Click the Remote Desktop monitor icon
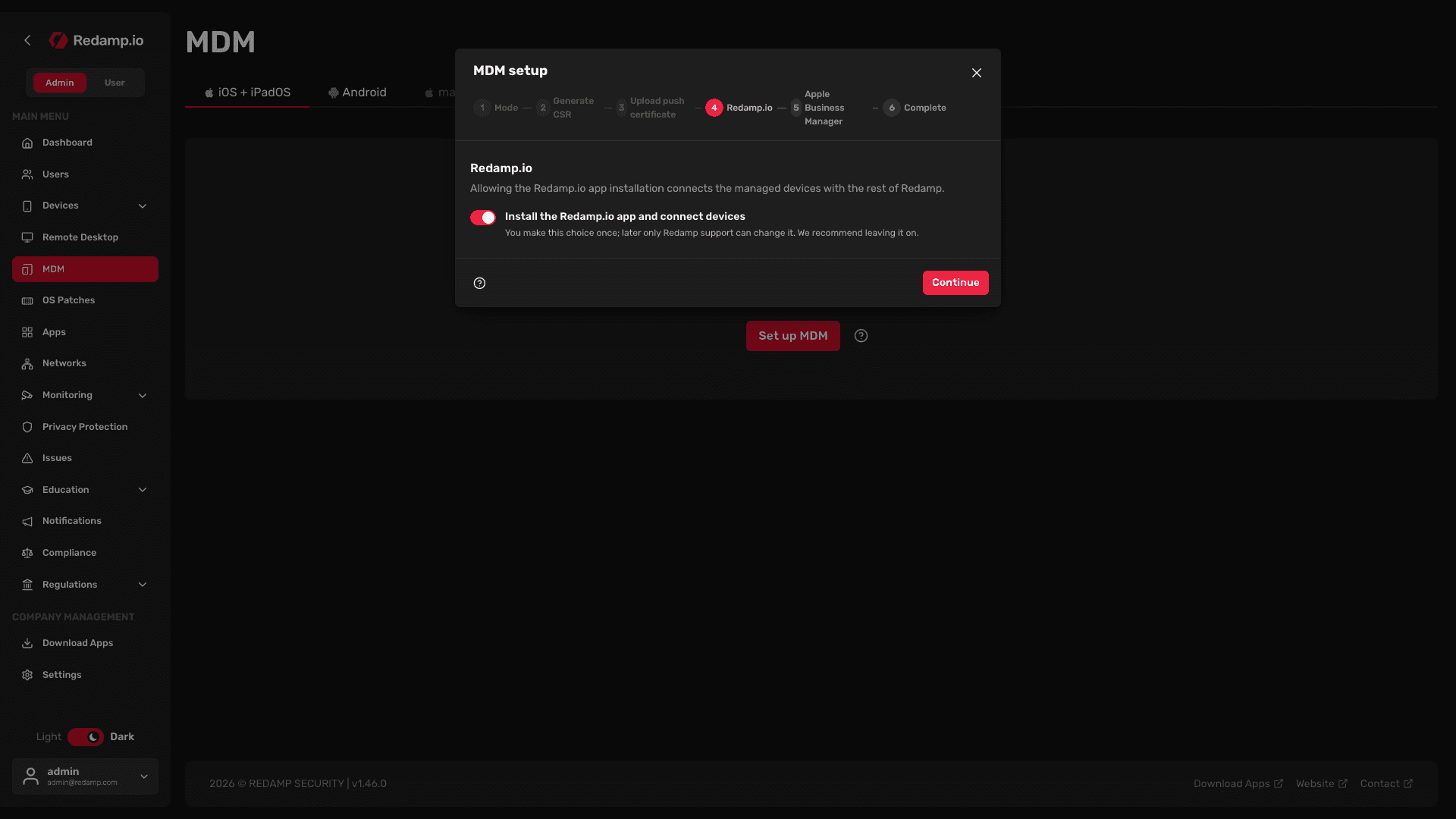 point(27,237)
